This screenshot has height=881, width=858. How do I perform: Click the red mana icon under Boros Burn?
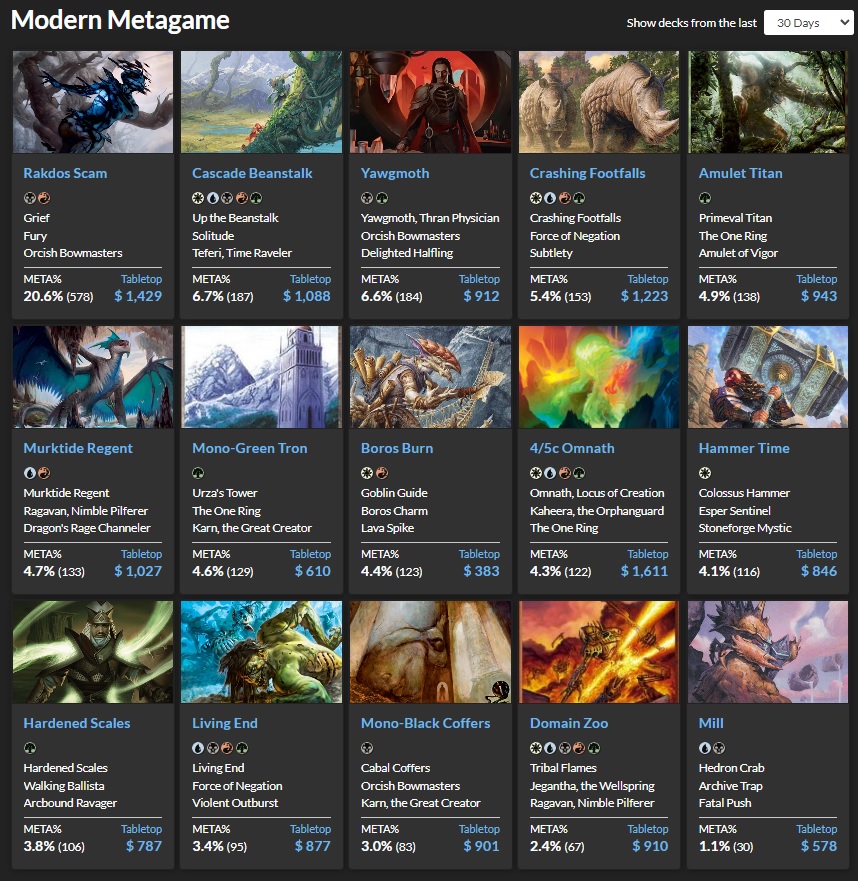(x=382, y=473)
